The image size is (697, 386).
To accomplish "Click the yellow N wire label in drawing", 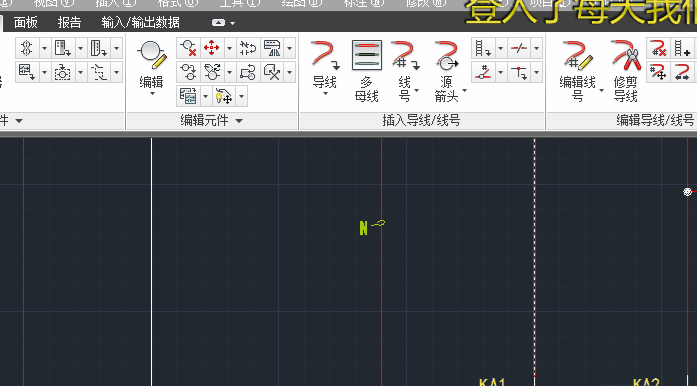I will (364, 228).
